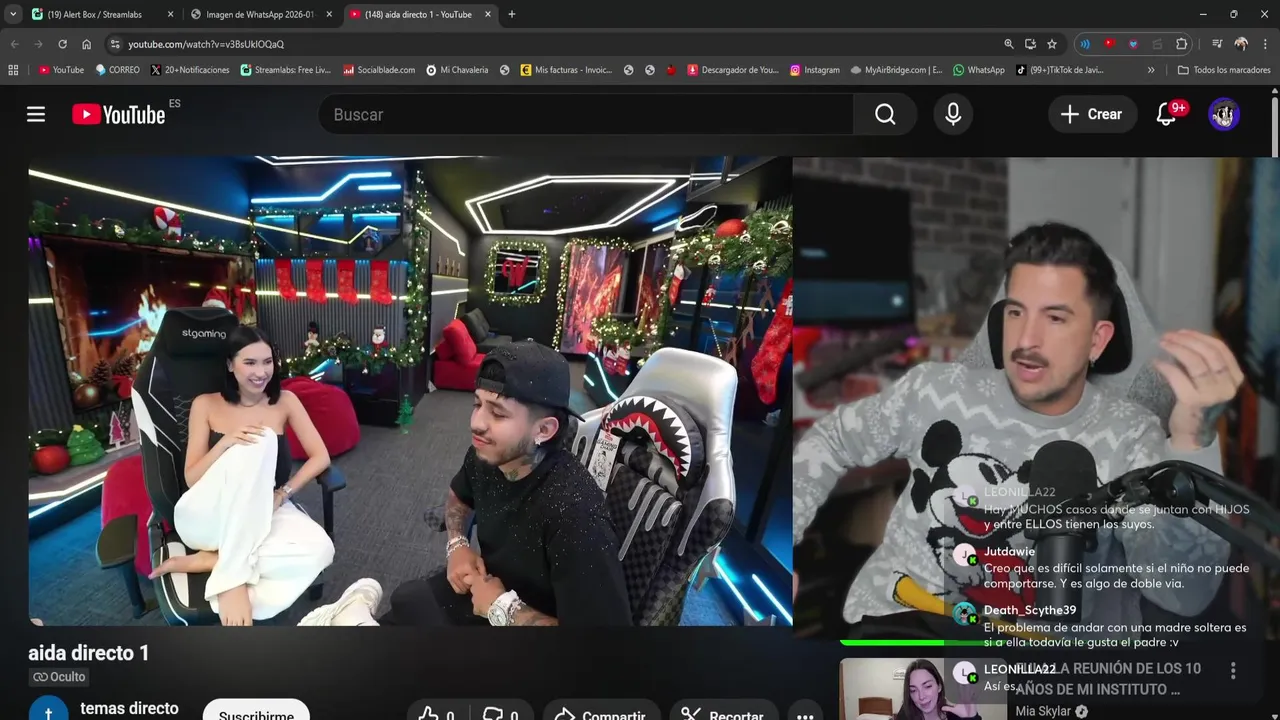
Task: Open options for the recommended video
Action: tap(1233, 671)
